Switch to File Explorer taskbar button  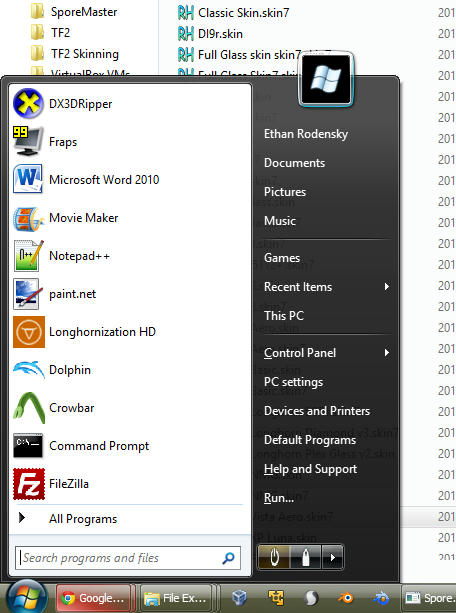tap(175, 598)
